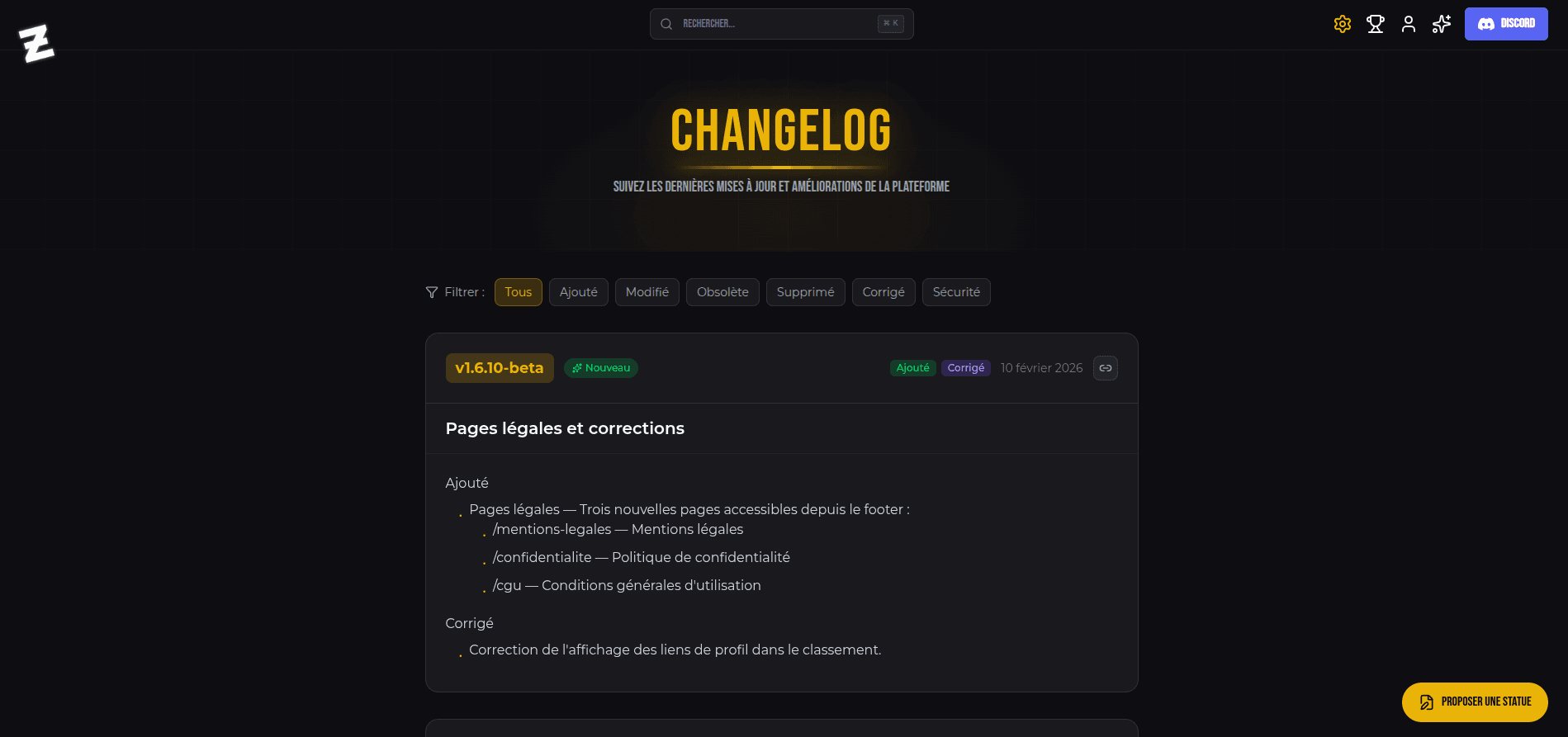Open the user profile icon
This screenshot has height=737, width=1568.
(x=1408, y=24)
